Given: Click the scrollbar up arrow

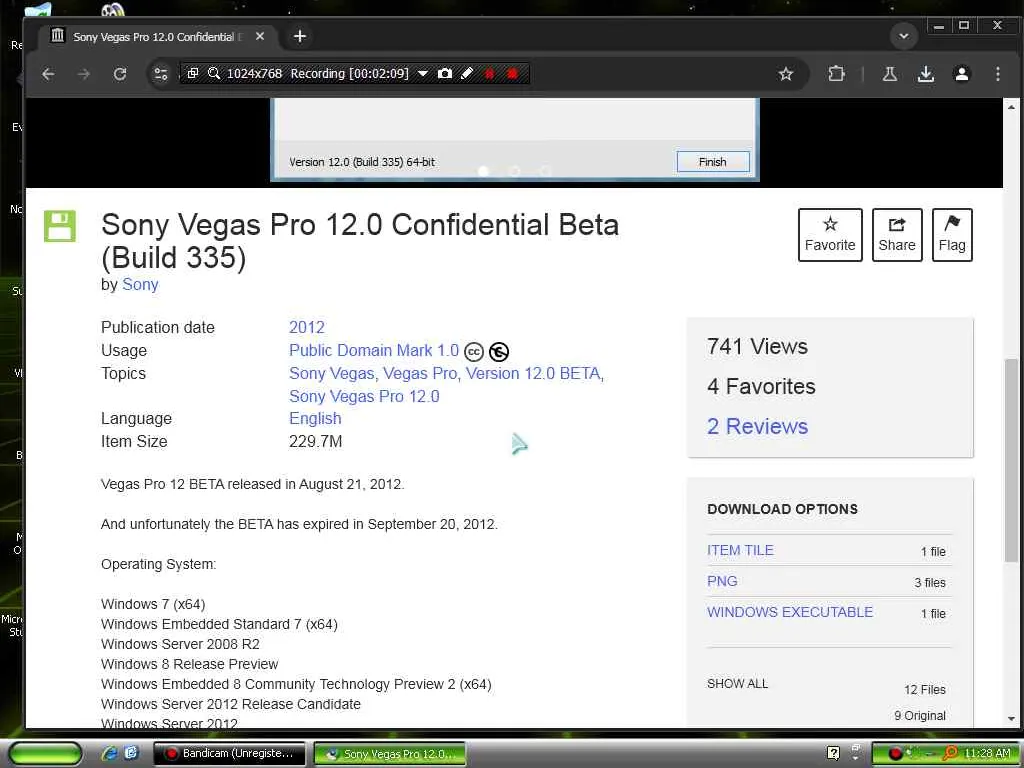Looking at the screenshot, I should tap(1011, 106).
